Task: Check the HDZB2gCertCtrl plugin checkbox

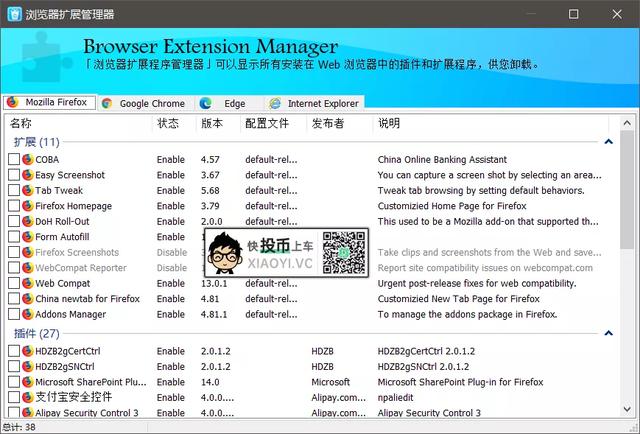Action: click(x=14, y=351)
